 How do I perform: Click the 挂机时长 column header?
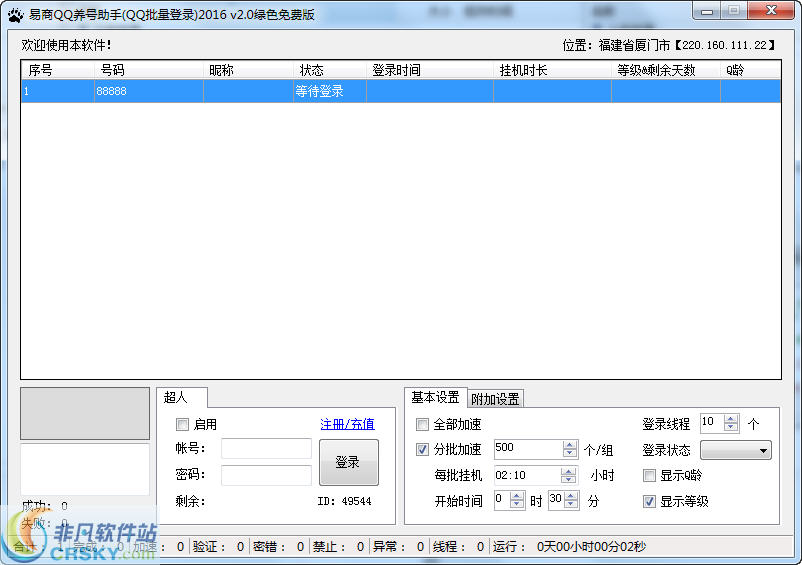[552, 70]
